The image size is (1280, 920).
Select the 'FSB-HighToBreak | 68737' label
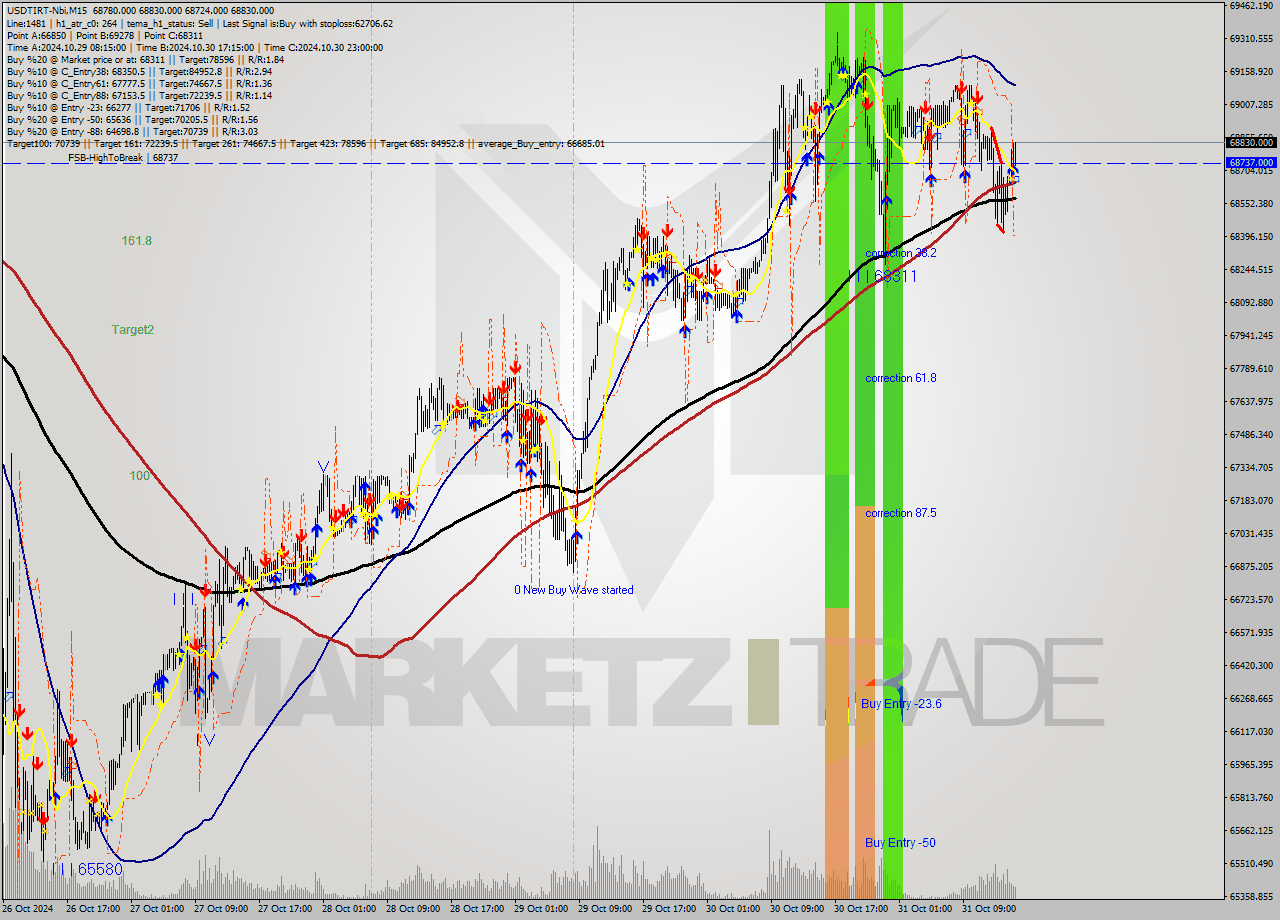[x=123, y=158]
